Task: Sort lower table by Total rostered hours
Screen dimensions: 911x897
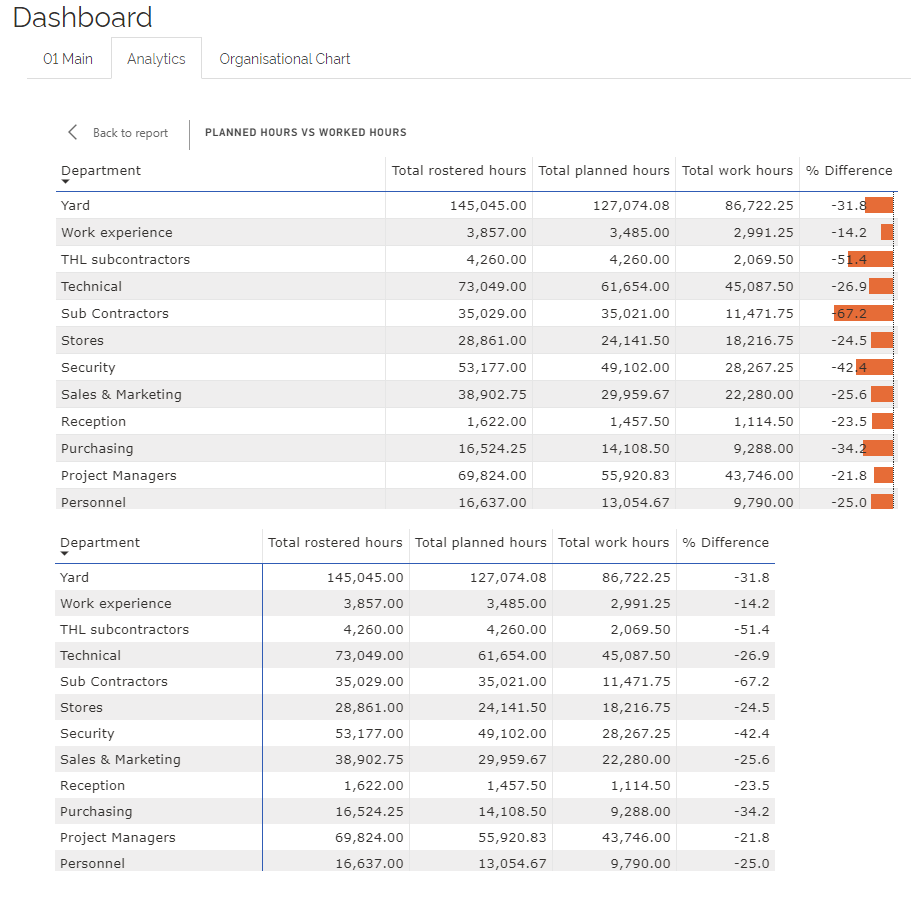Action: pyautogui.click(x=335, y=542)
